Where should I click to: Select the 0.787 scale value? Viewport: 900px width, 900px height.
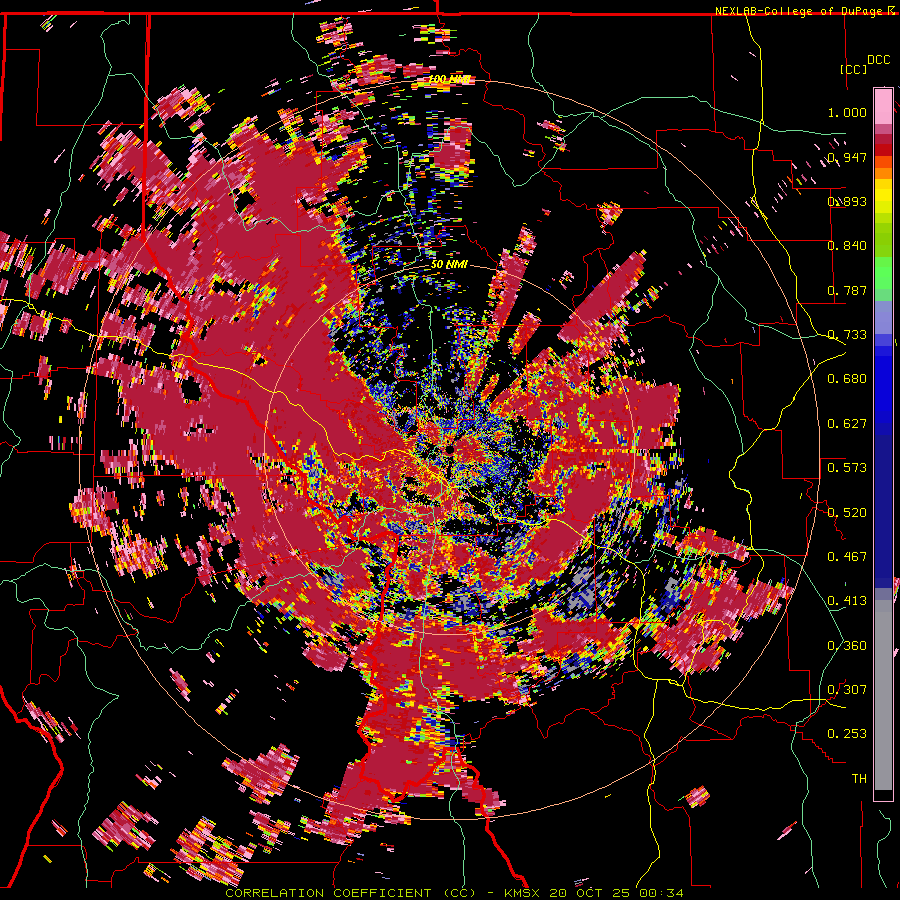847,290
